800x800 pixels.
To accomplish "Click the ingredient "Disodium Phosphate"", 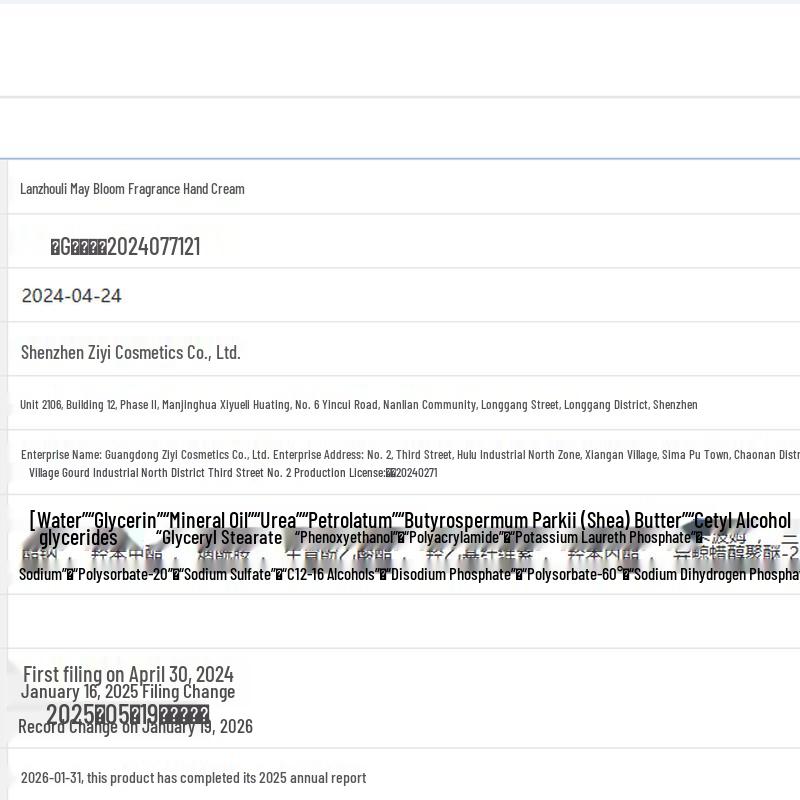I will click(451, 574).
